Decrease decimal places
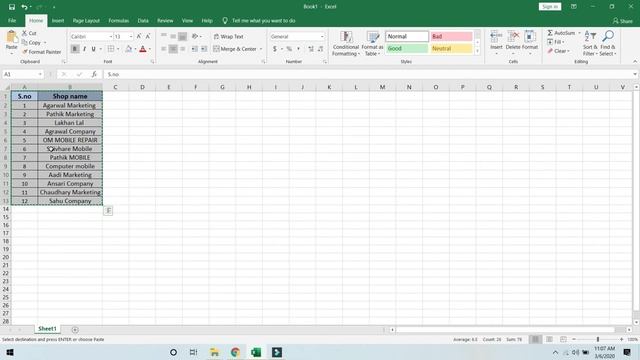The height and width of the screenshot is (360, 640). click(320, 49)
